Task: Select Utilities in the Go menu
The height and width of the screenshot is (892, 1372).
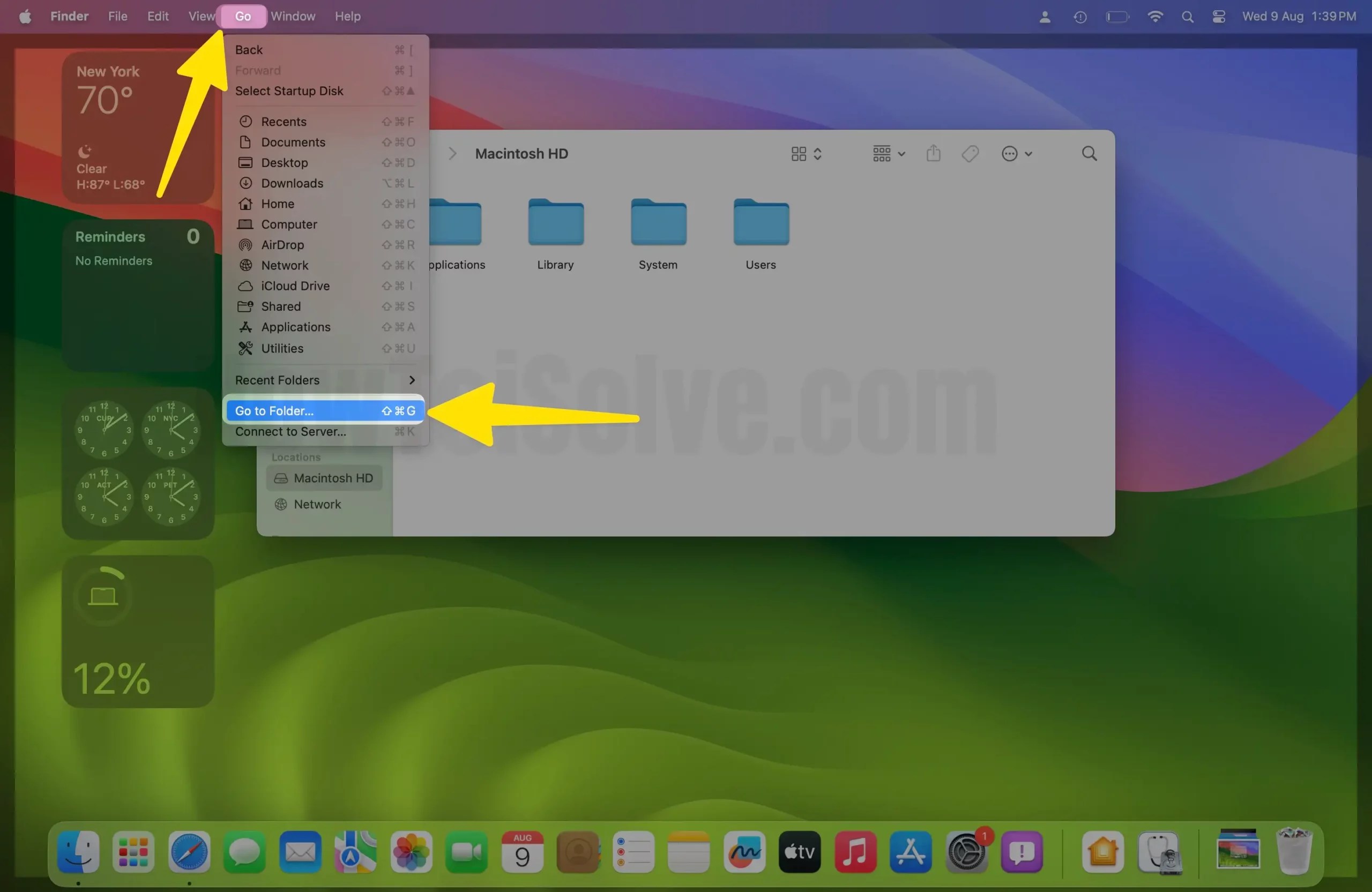Action: click(x=282, y=349)
